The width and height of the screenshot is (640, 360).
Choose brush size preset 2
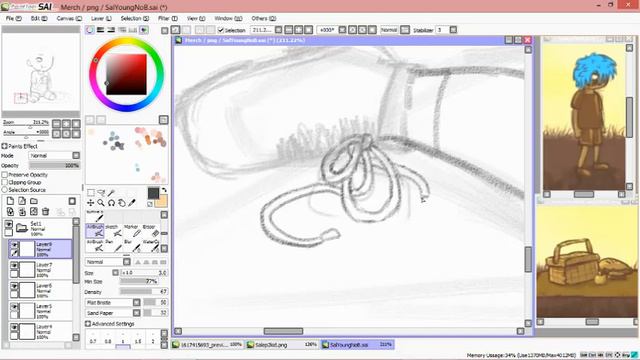tap(153, 339)
